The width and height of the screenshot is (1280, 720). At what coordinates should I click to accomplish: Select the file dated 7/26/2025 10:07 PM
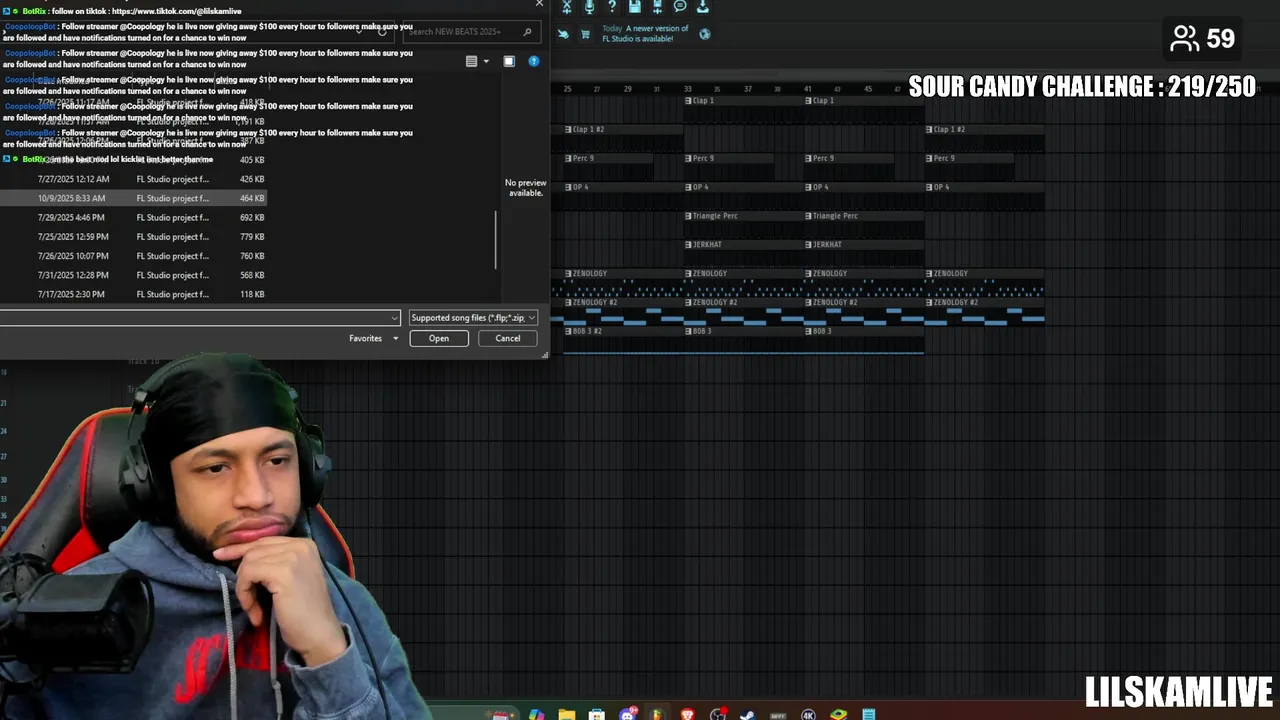point(133,256)
